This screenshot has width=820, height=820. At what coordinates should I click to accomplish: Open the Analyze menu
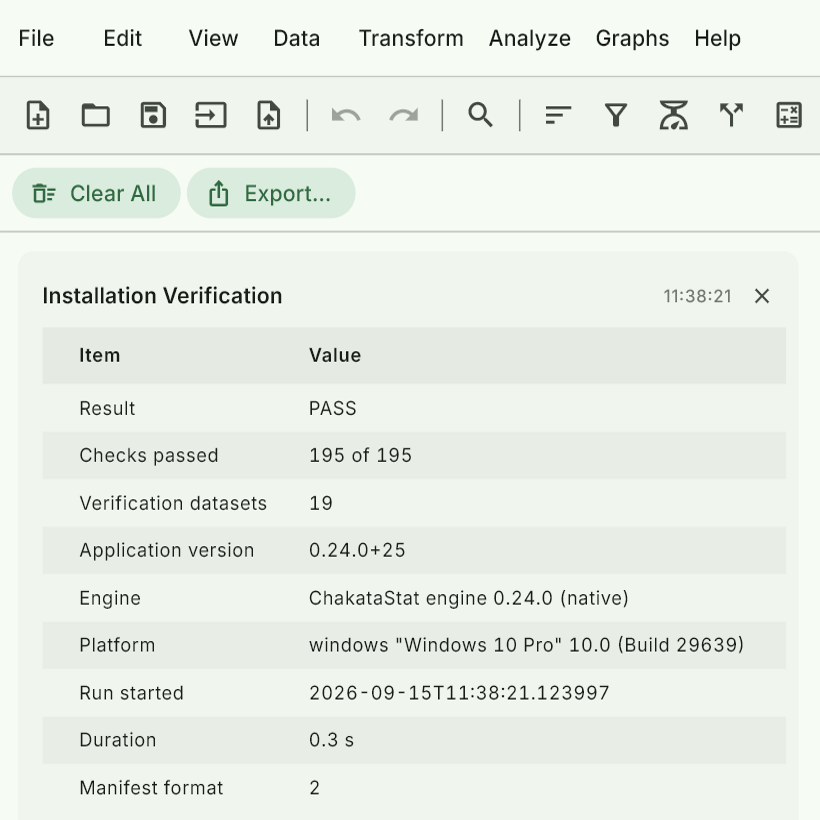pyautogui.click(x=530, y=38)
